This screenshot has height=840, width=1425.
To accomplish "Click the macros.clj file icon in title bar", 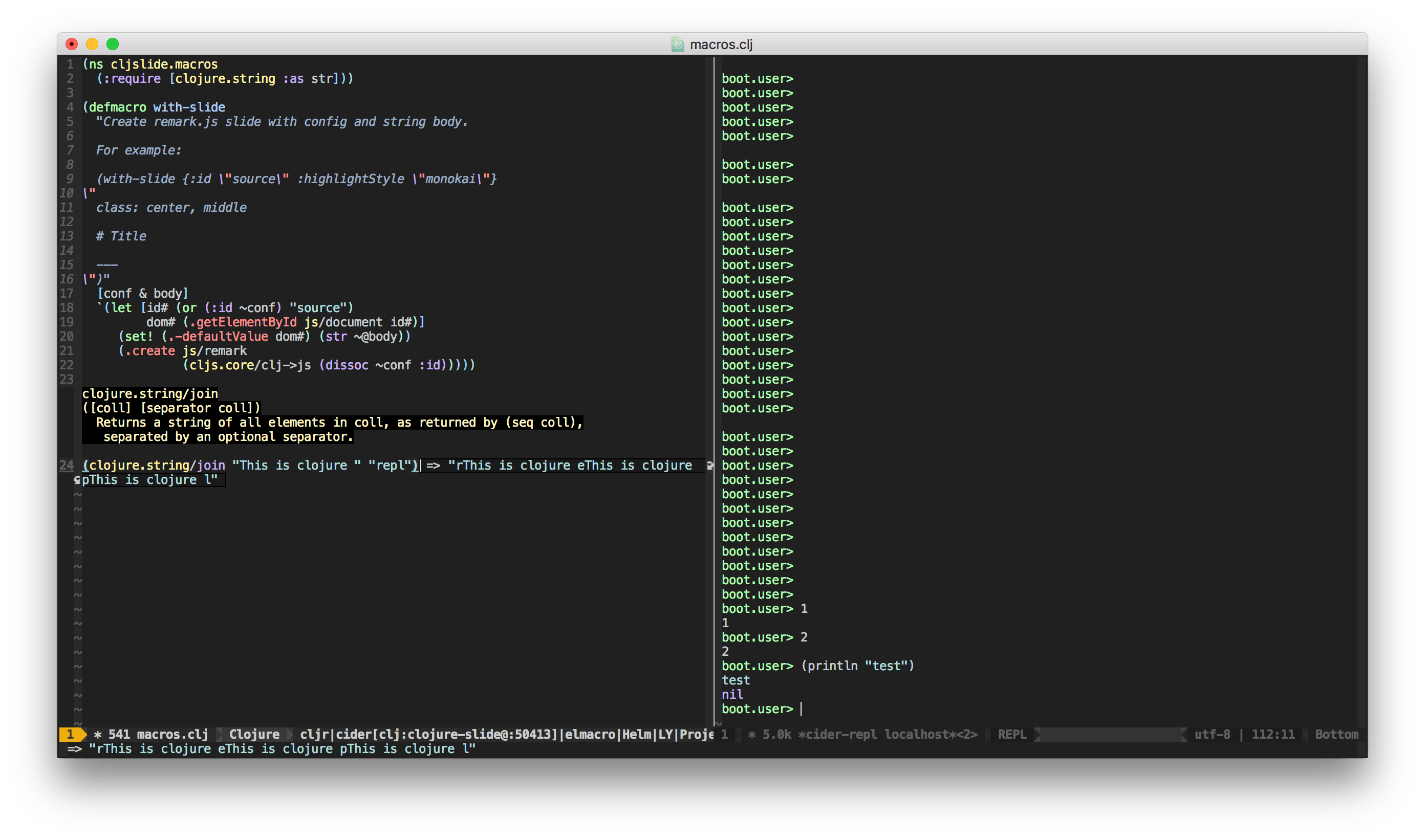I will click(677, 44).
